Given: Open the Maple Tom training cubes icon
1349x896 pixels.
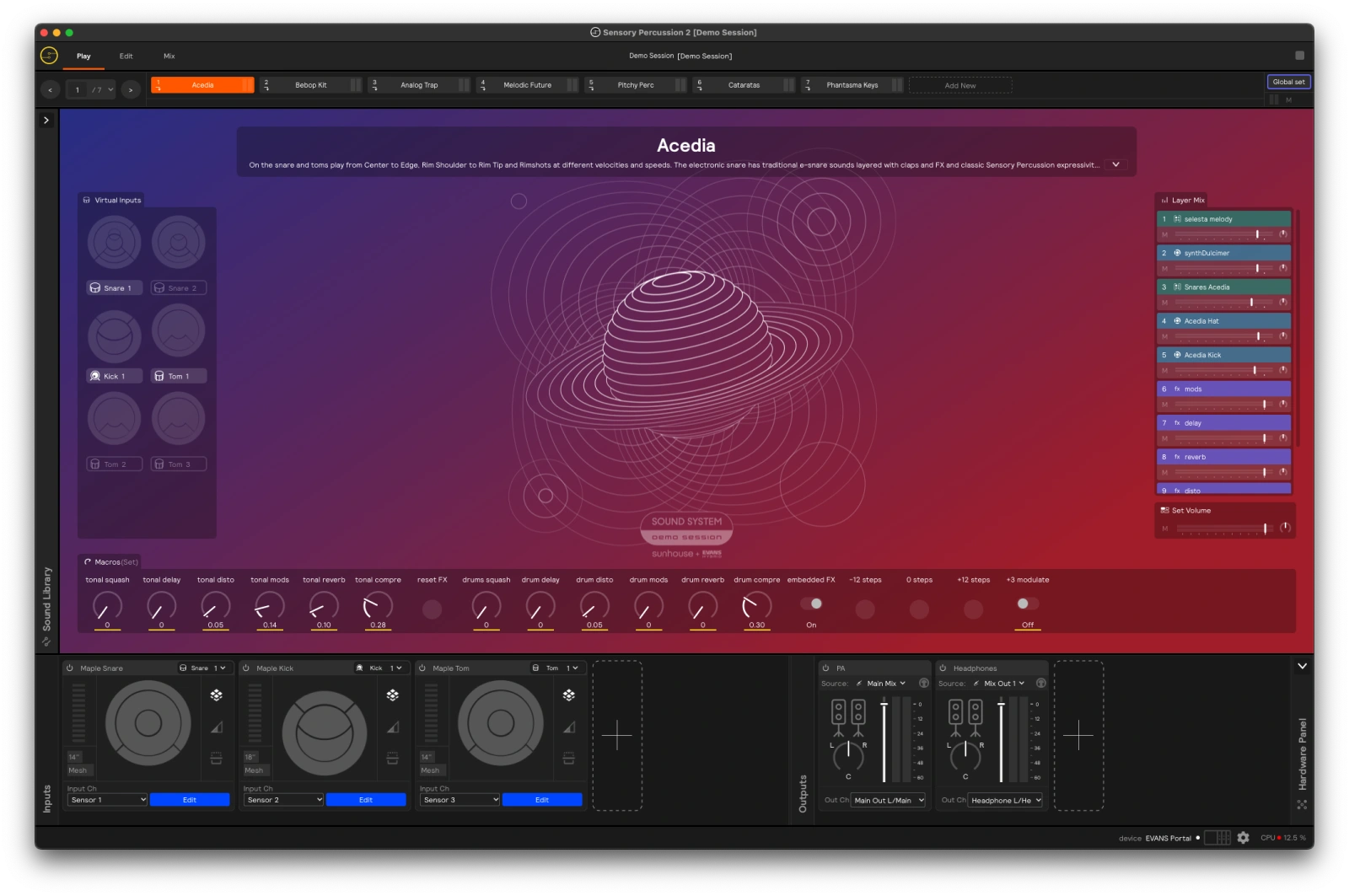Looking at the screenshot, I should point(569,695).
